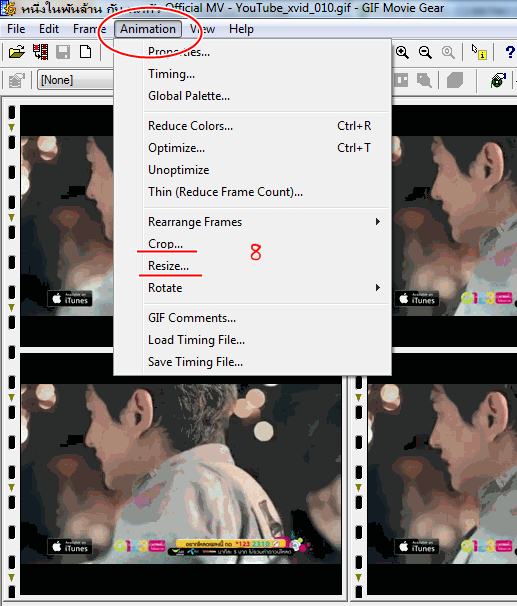This screenshot has width=517, height=606.
Task: Click the New blank document icon
Action: [85, 51]
